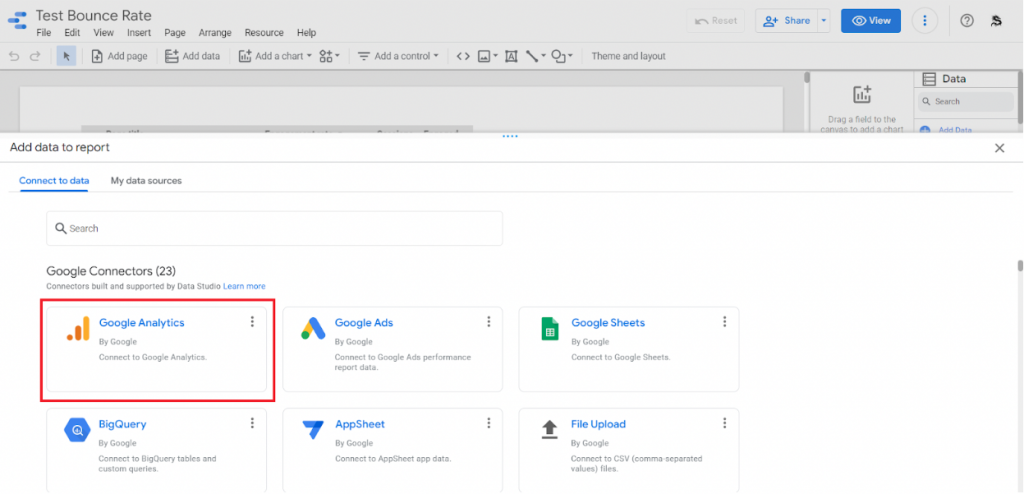Click the Data Studio logo icon

(x=17, y=21)
